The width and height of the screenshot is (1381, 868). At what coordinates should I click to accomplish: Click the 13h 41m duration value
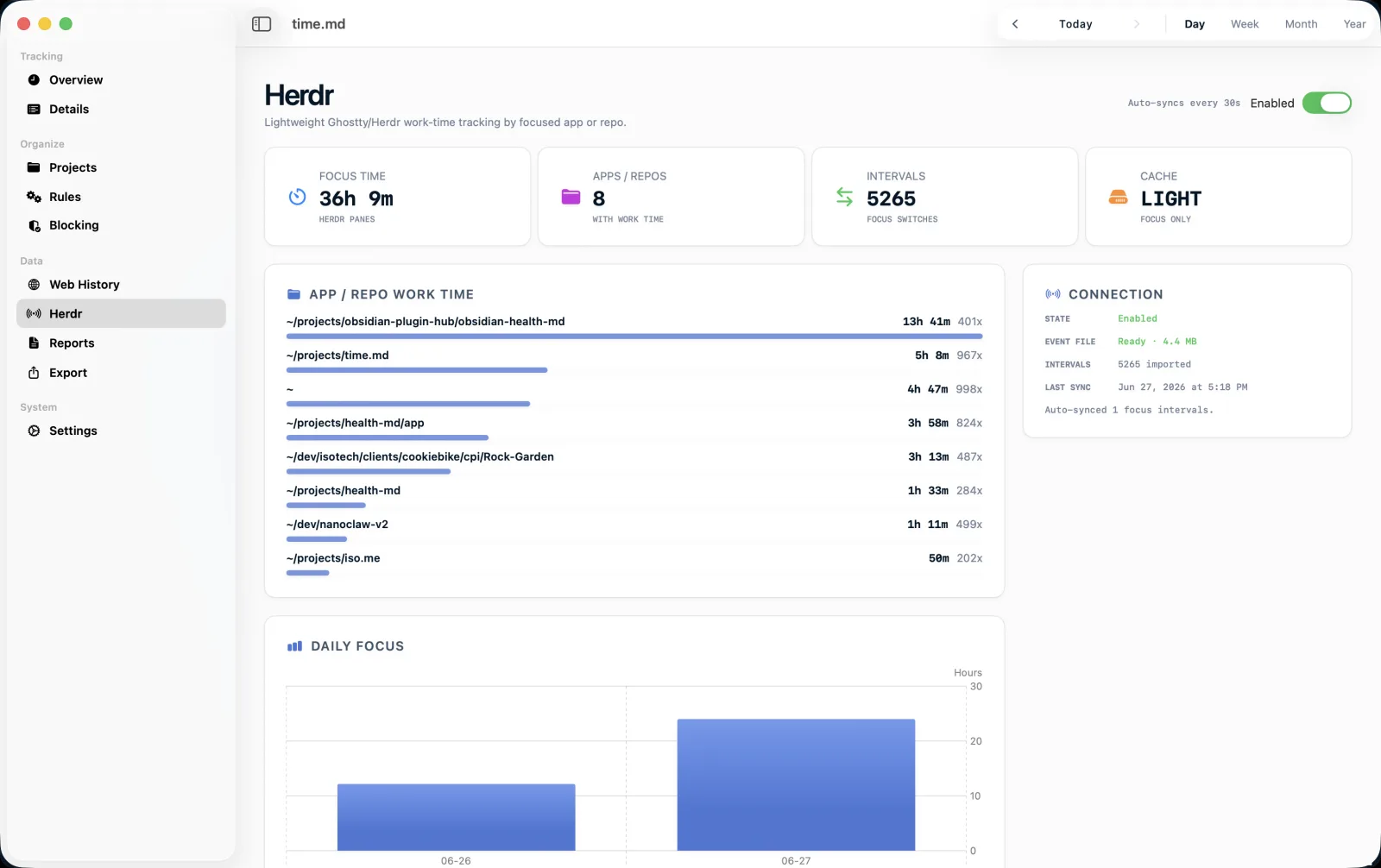(x=926, y=322)
